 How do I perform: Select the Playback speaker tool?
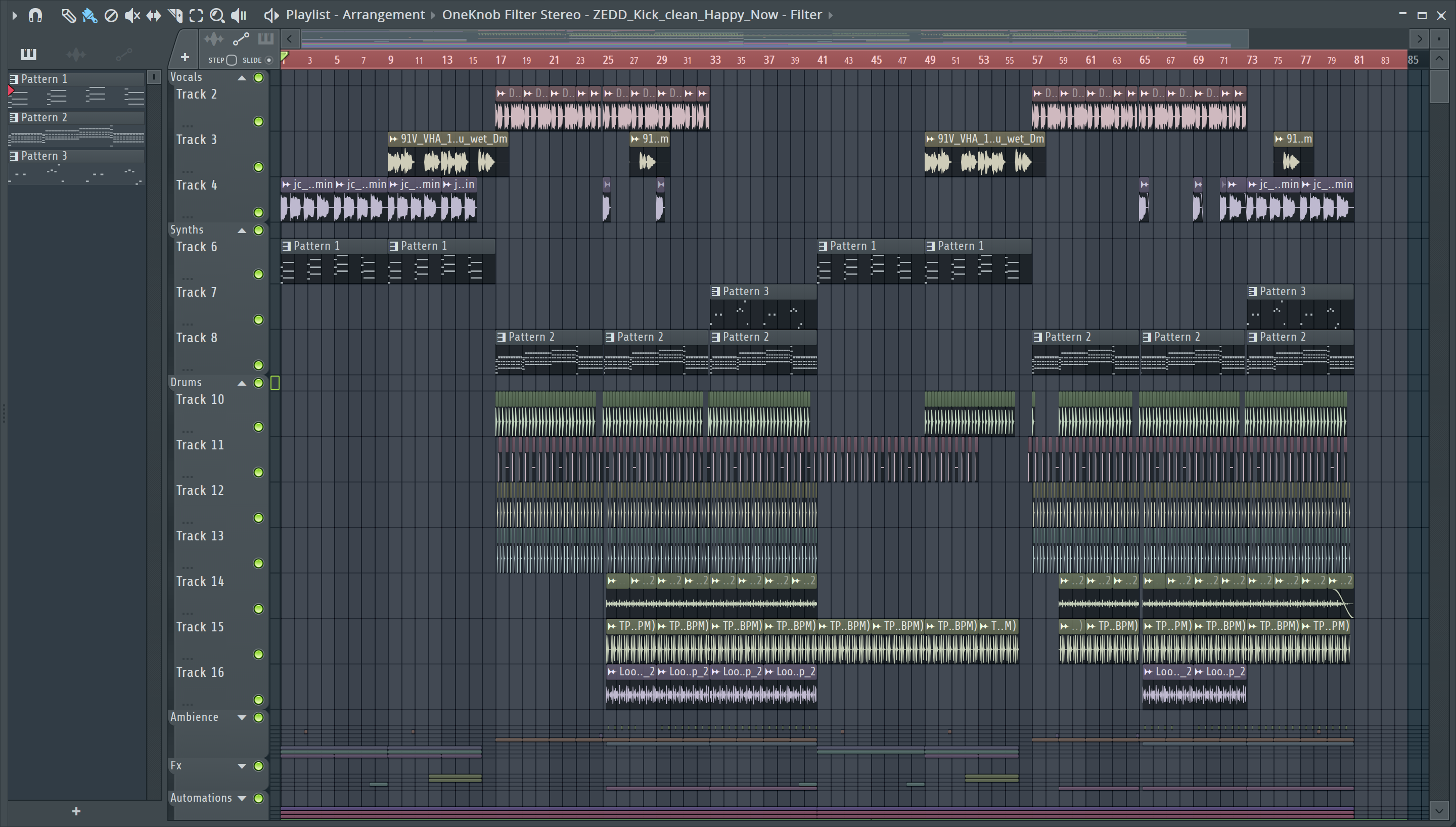pyautogui.click(x=239, y=15)
